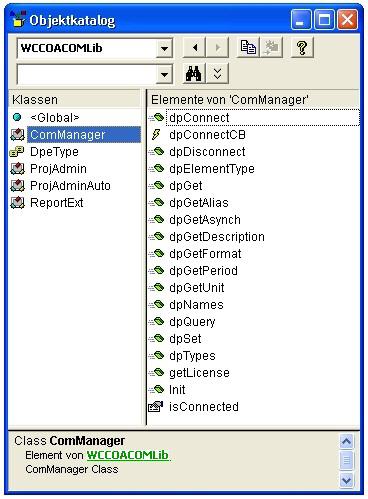Click the show search results chevron icon
Screen dimensions: 368x499
[x=217, y=73]
